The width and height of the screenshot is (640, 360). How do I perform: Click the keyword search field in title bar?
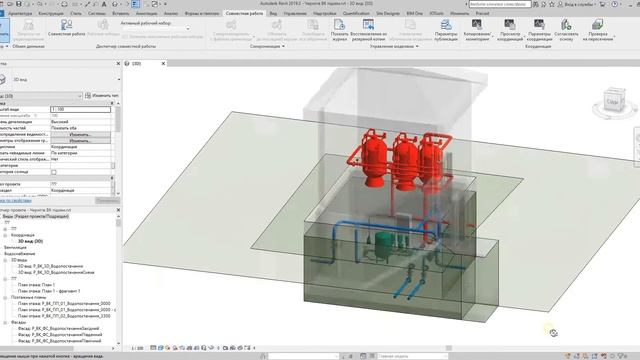tap(500, 4)
